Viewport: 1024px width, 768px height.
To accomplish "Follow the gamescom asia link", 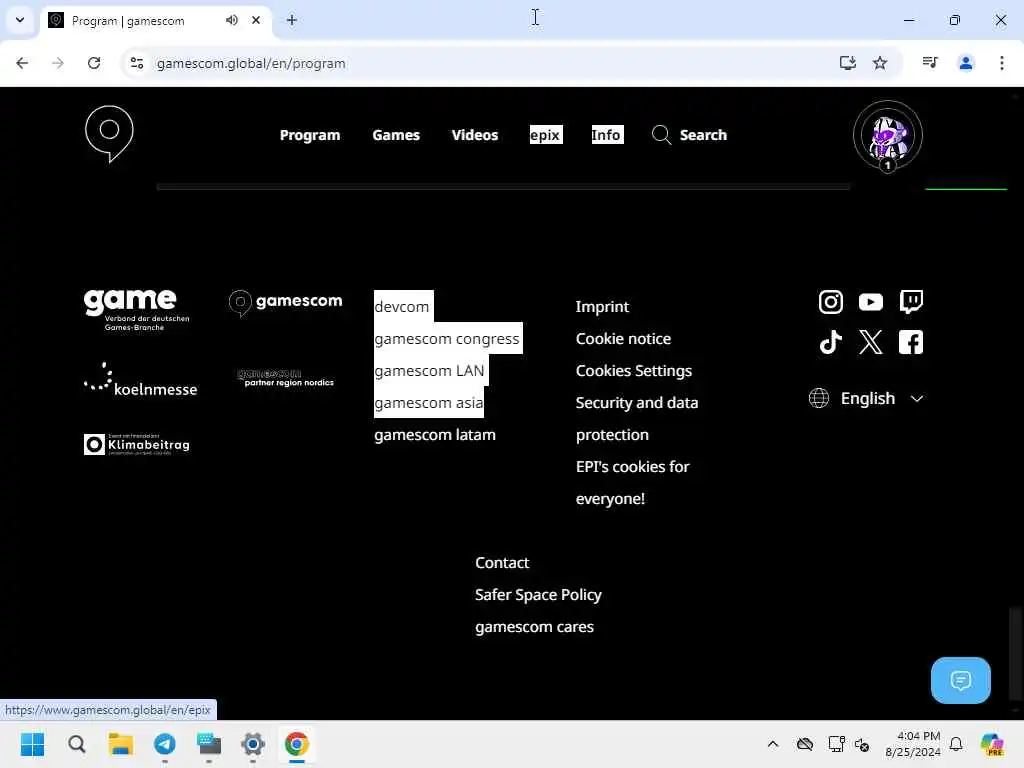I will click(428, 402).
